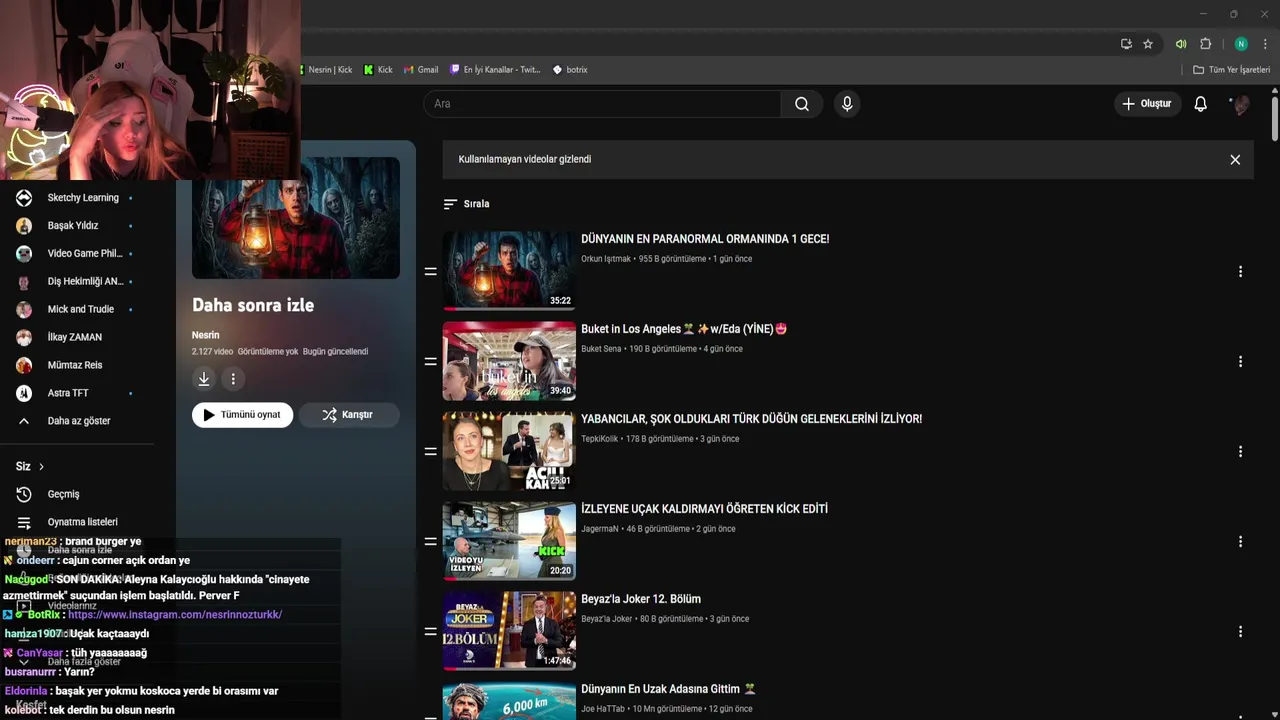Viewport: 1280px width, 720px height.
Task: Play Beyaz'la Joker 12. Bölüm thumbnail
Action: 509,631
